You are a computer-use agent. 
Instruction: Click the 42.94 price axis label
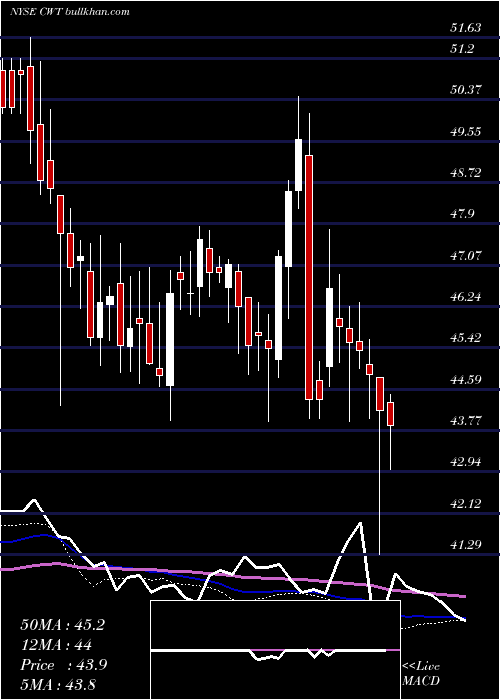point(466,462)
